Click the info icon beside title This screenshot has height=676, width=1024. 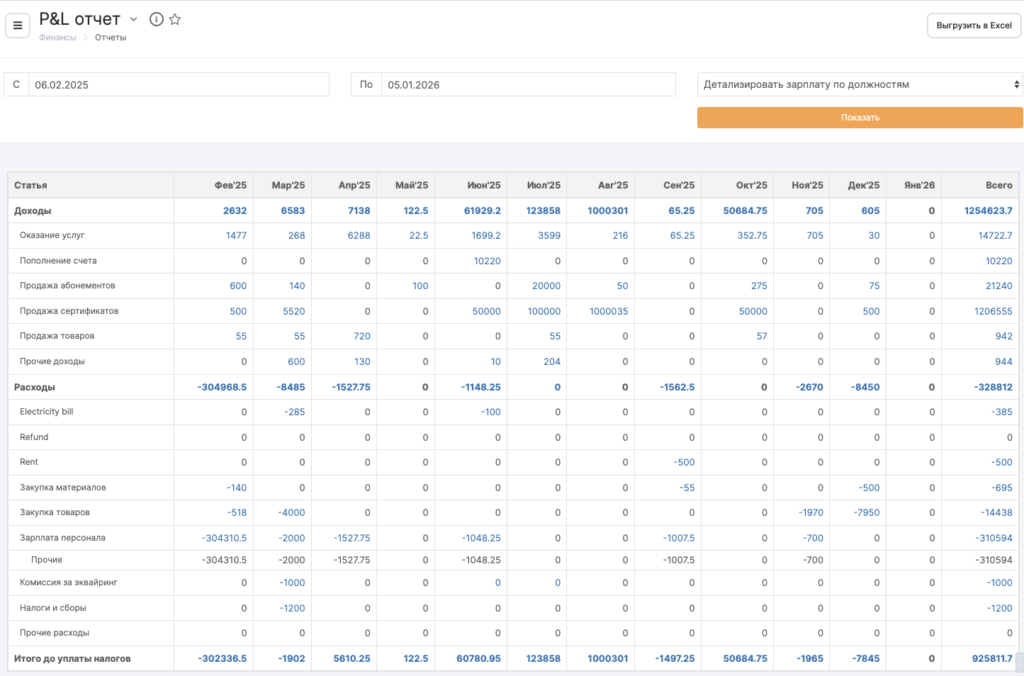(x=156, y=19)
